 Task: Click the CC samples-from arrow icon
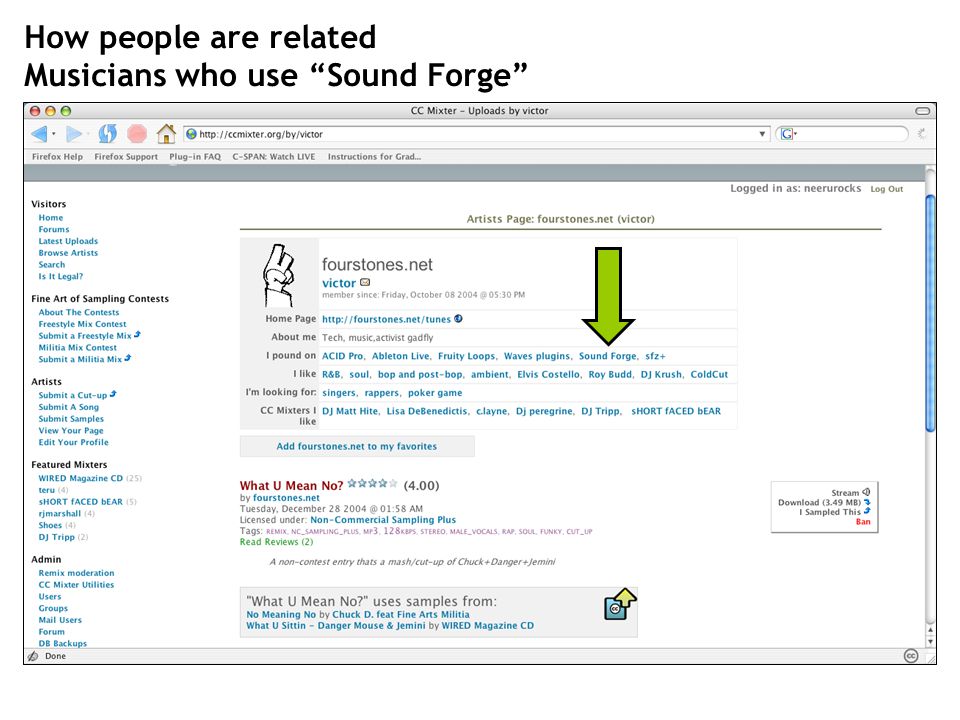(620, 604)
